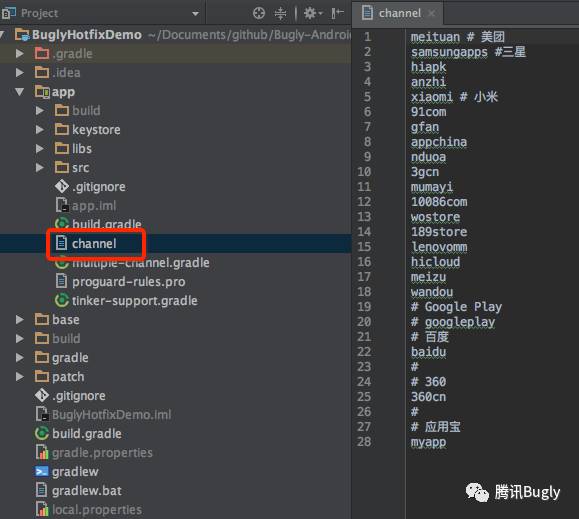Click the keystore folder icon
Viewport: 579px width, 519px height.
62,129
